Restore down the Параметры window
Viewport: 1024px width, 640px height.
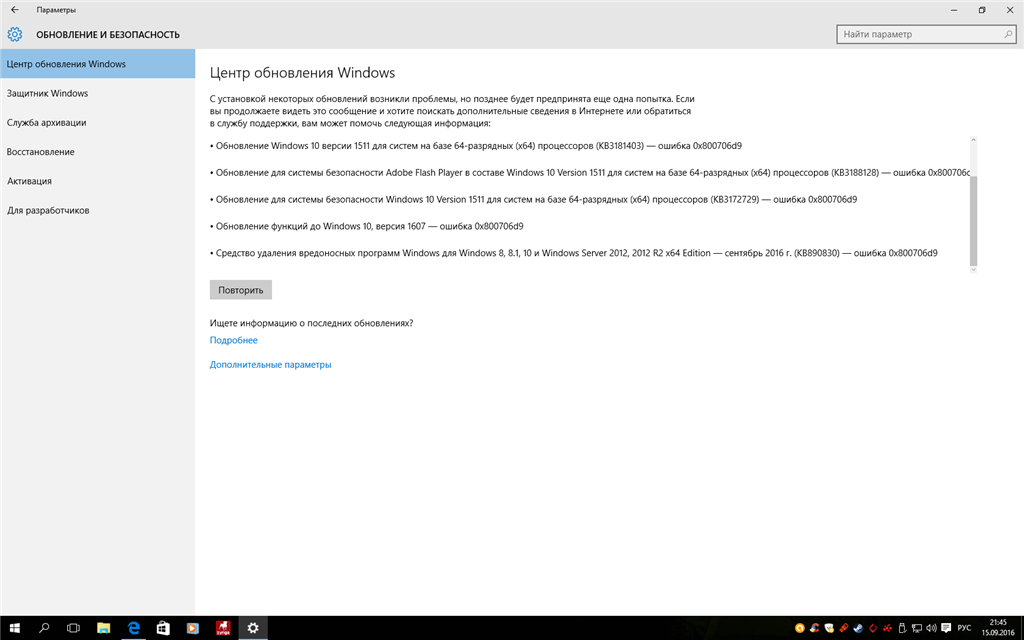(982, 10)
